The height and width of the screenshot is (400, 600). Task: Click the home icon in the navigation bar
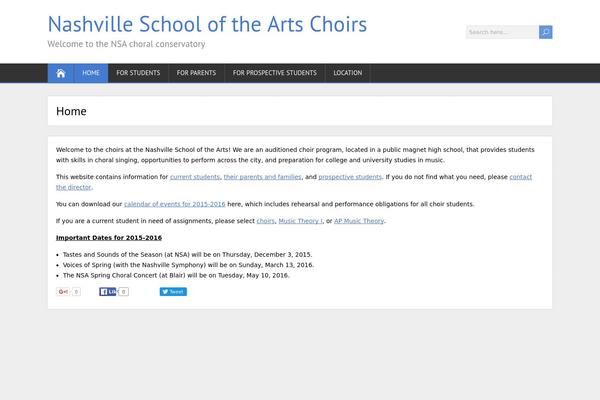click(60, 73)
